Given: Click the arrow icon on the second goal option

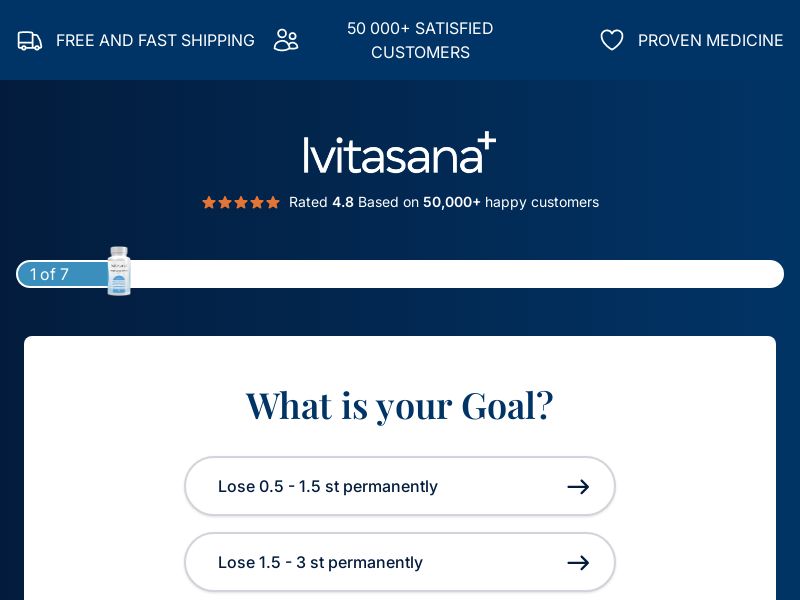Looking at the screenshot, I should click(578, 563).
